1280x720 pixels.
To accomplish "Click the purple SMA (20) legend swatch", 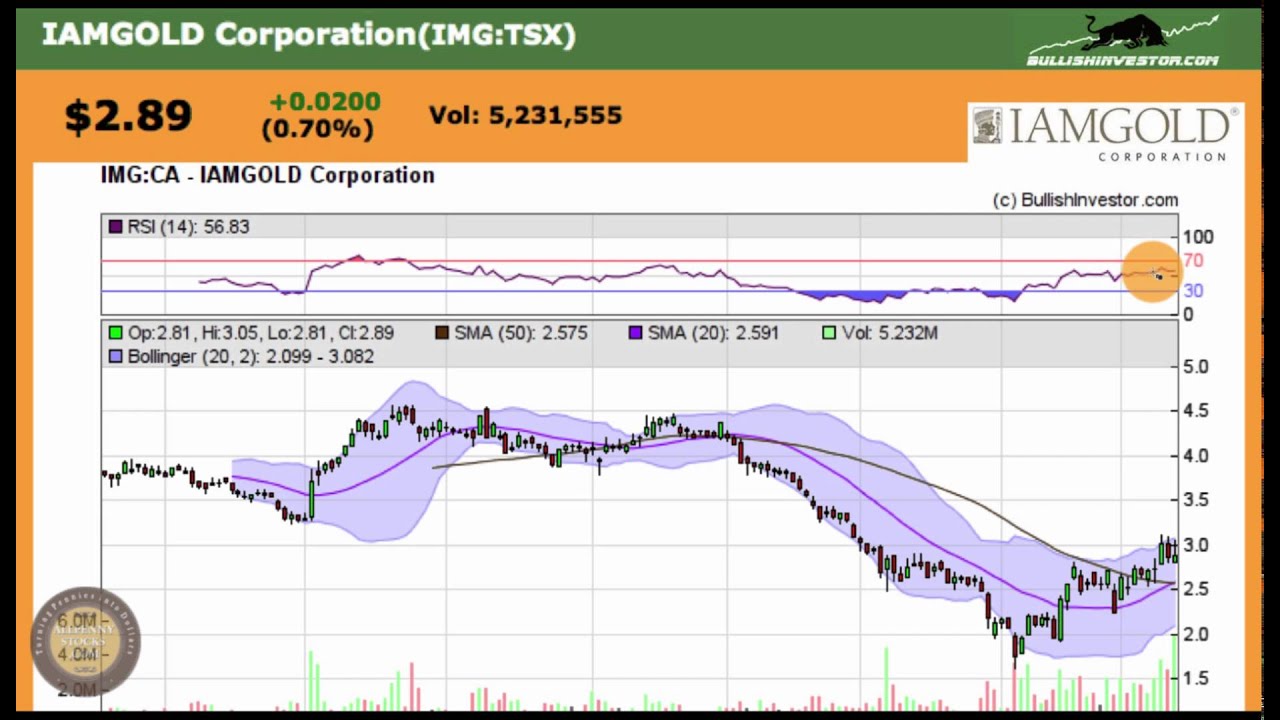I will [x=635, y=333].
